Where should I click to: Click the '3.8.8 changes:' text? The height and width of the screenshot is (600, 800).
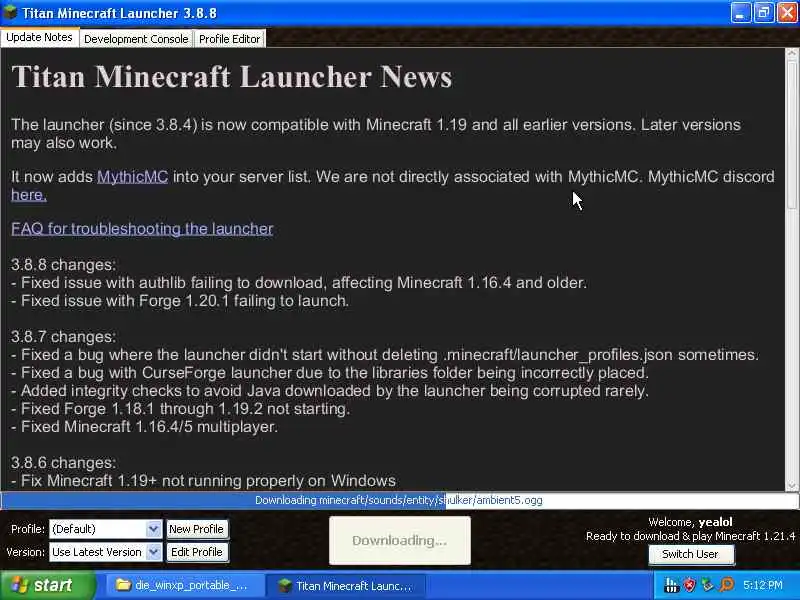[63, 265]
